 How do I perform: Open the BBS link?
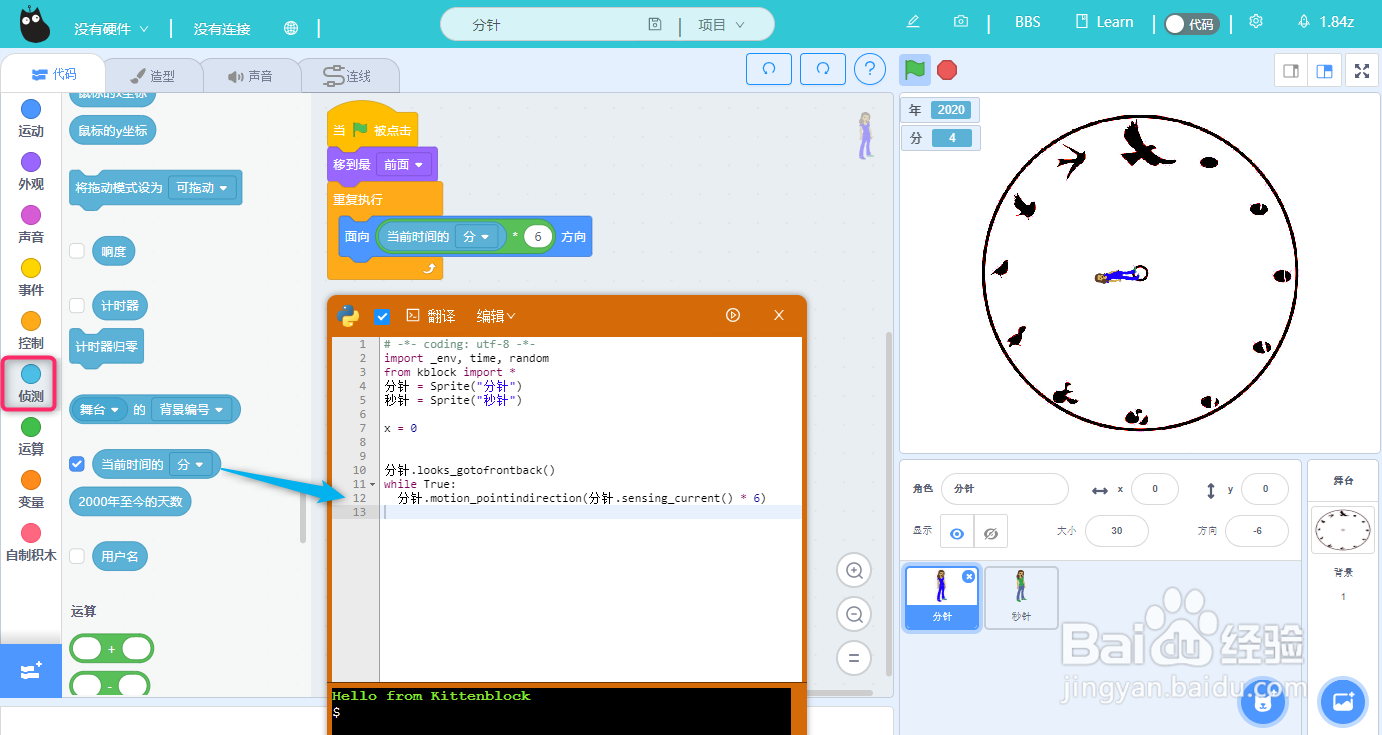[1027, 22]
